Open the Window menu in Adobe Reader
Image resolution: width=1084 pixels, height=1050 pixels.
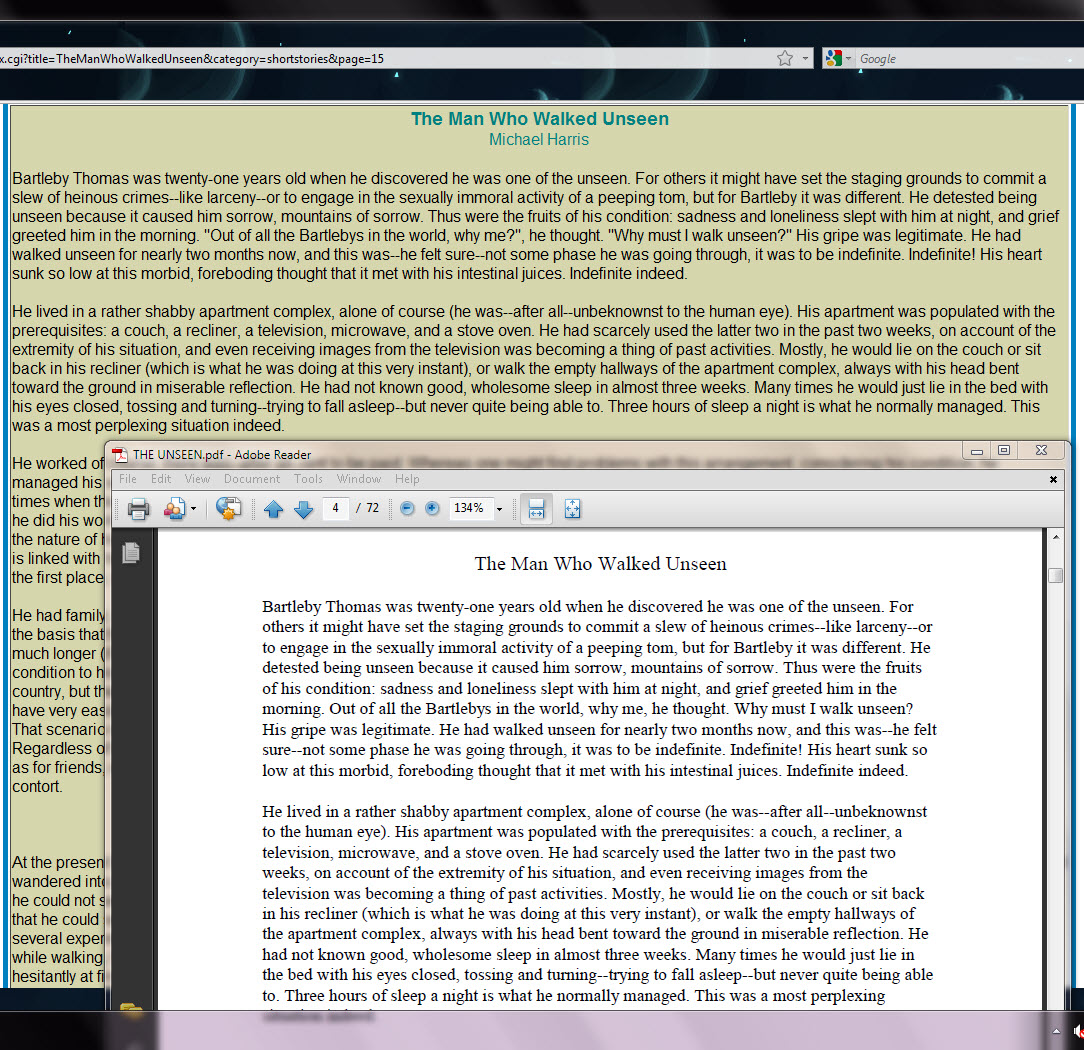point(359,479)
